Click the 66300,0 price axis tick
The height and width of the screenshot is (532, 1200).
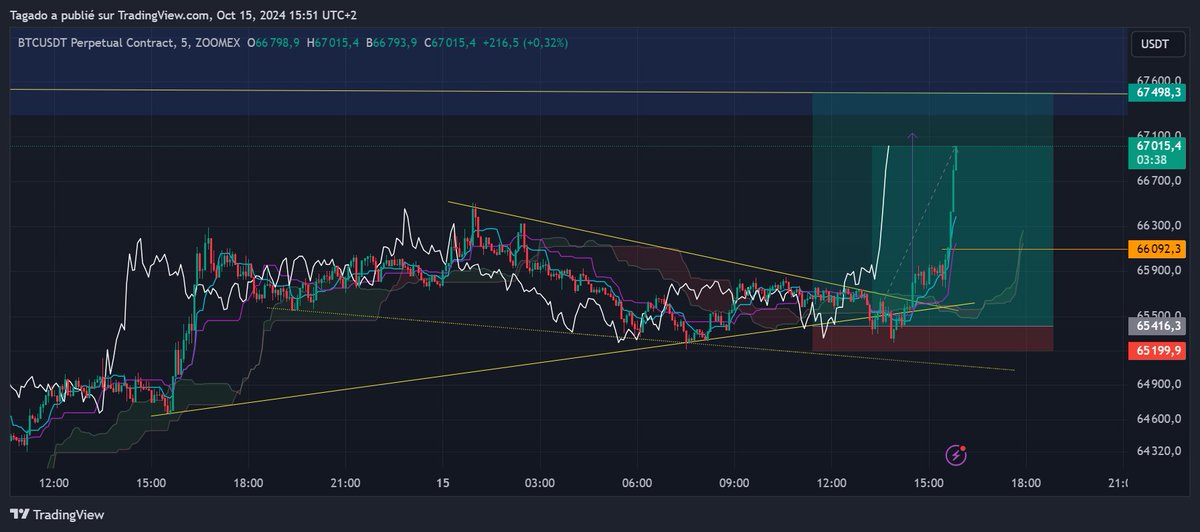tap(1158, 225)
